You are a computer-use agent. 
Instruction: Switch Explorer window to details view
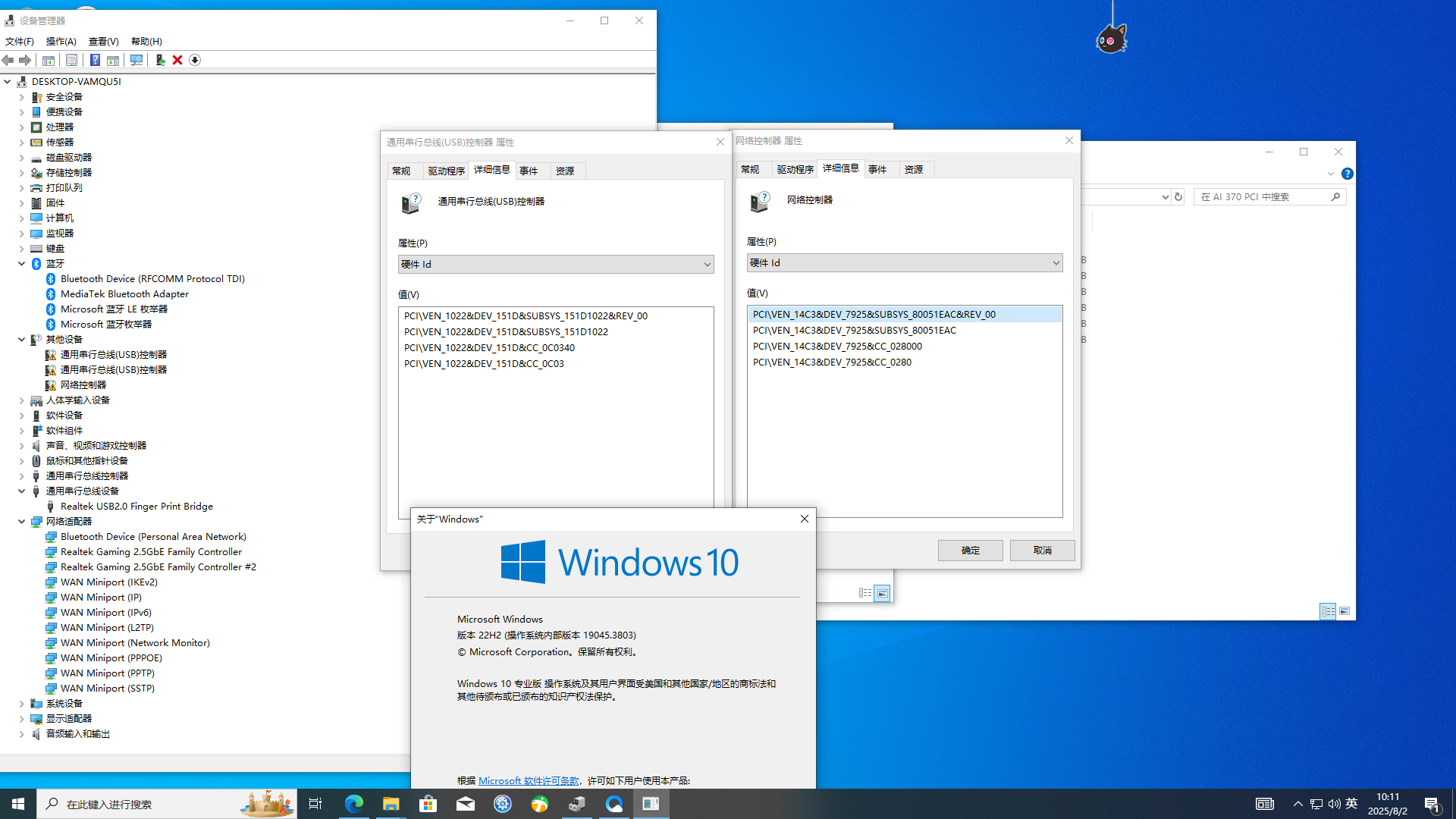click(x=1328, y=611)
